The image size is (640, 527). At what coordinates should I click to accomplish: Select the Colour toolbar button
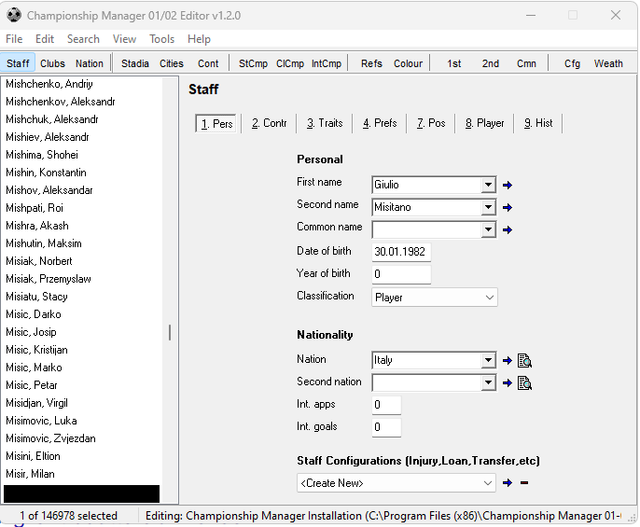(x=408, y=64)
